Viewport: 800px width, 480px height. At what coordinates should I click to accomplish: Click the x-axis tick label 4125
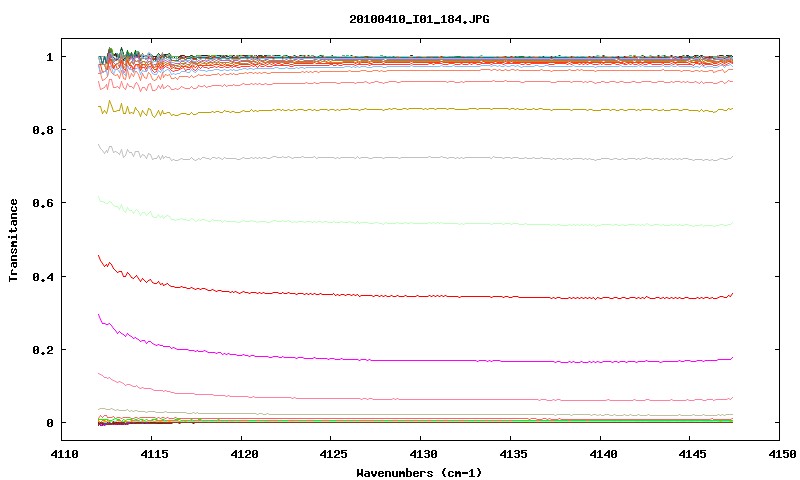click(x=334, y=454)
